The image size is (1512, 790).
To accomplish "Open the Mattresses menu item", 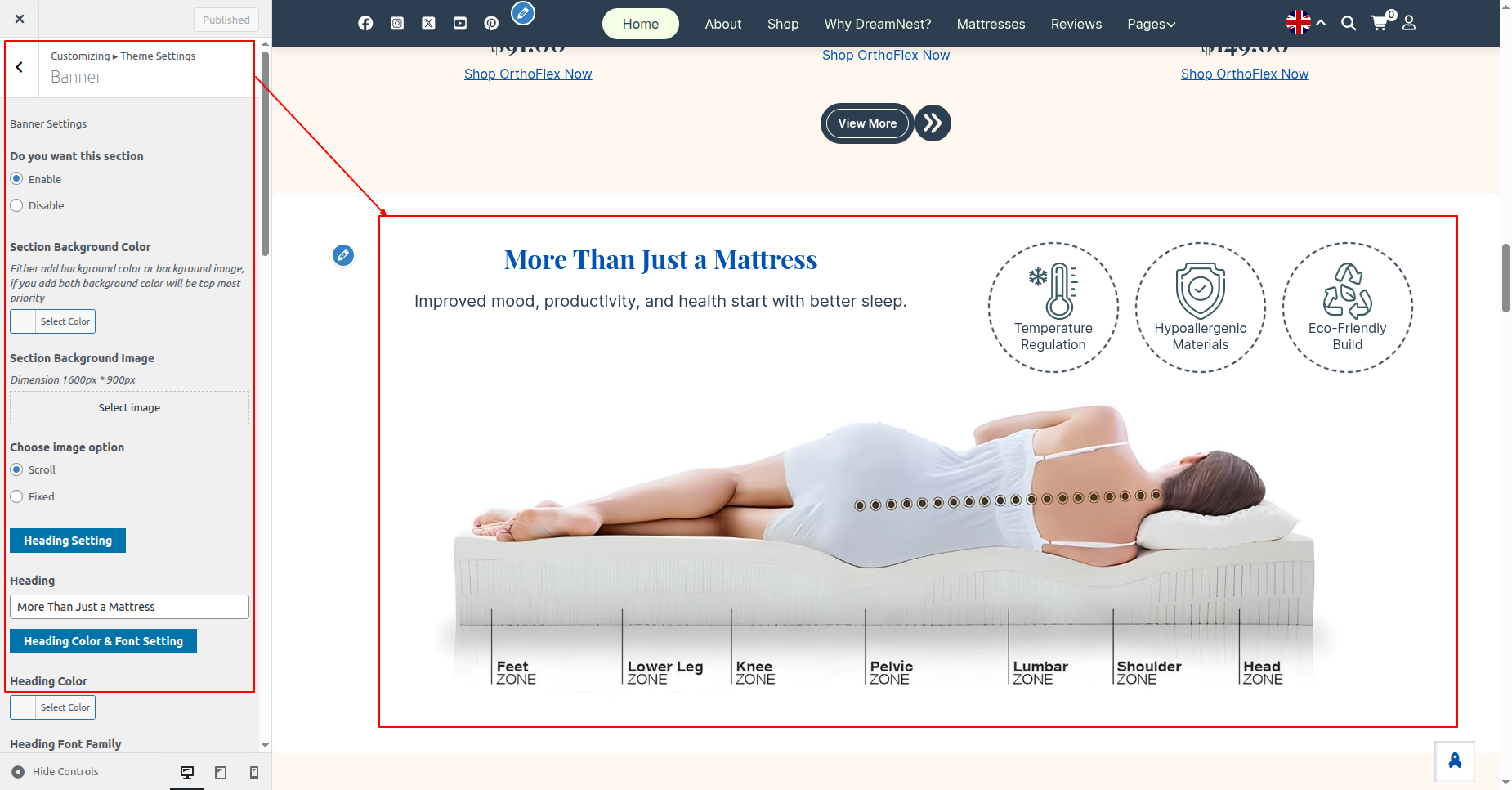I will 991,24.
